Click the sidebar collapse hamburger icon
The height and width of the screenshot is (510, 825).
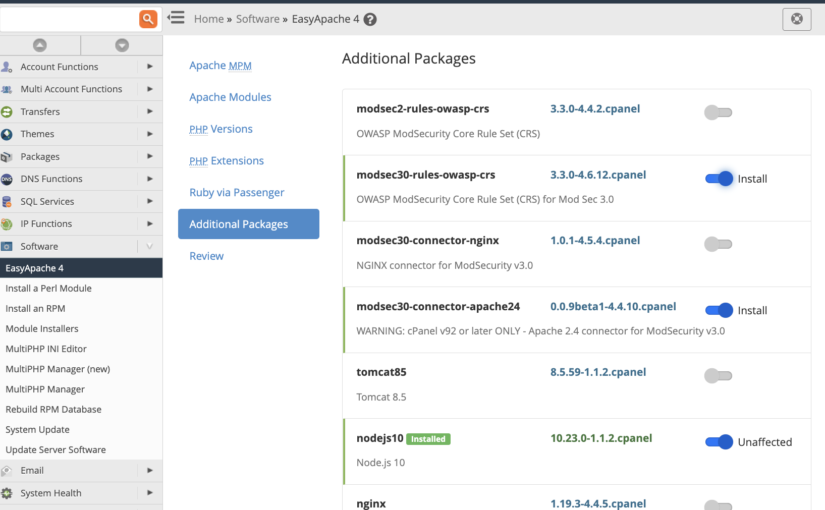pyautogui.click(x=176, y=18)
